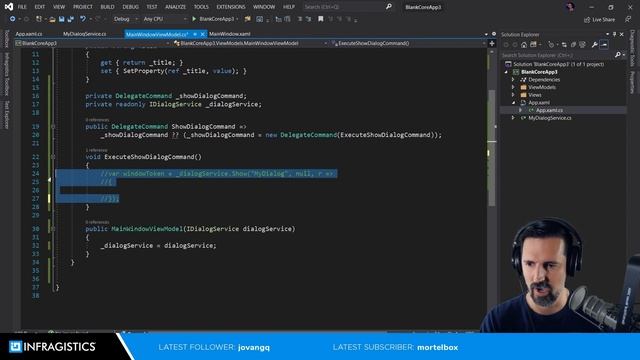Open the EDIT menu
Viewport: 640px width, 360px height.
point(40,7)
